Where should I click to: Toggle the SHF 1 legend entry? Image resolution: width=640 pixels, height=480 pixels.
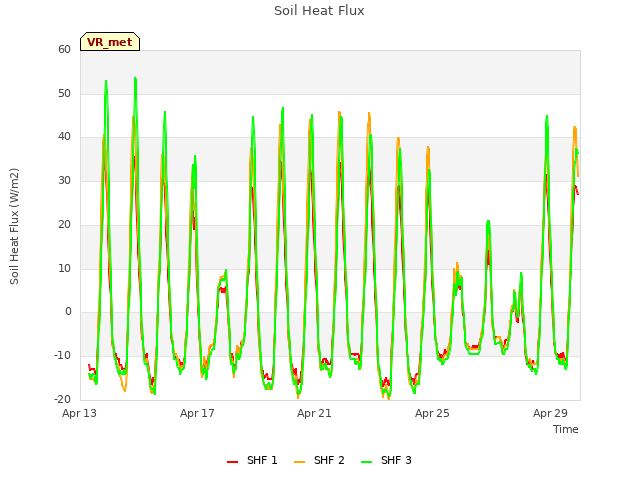click(x=252, y=460)
